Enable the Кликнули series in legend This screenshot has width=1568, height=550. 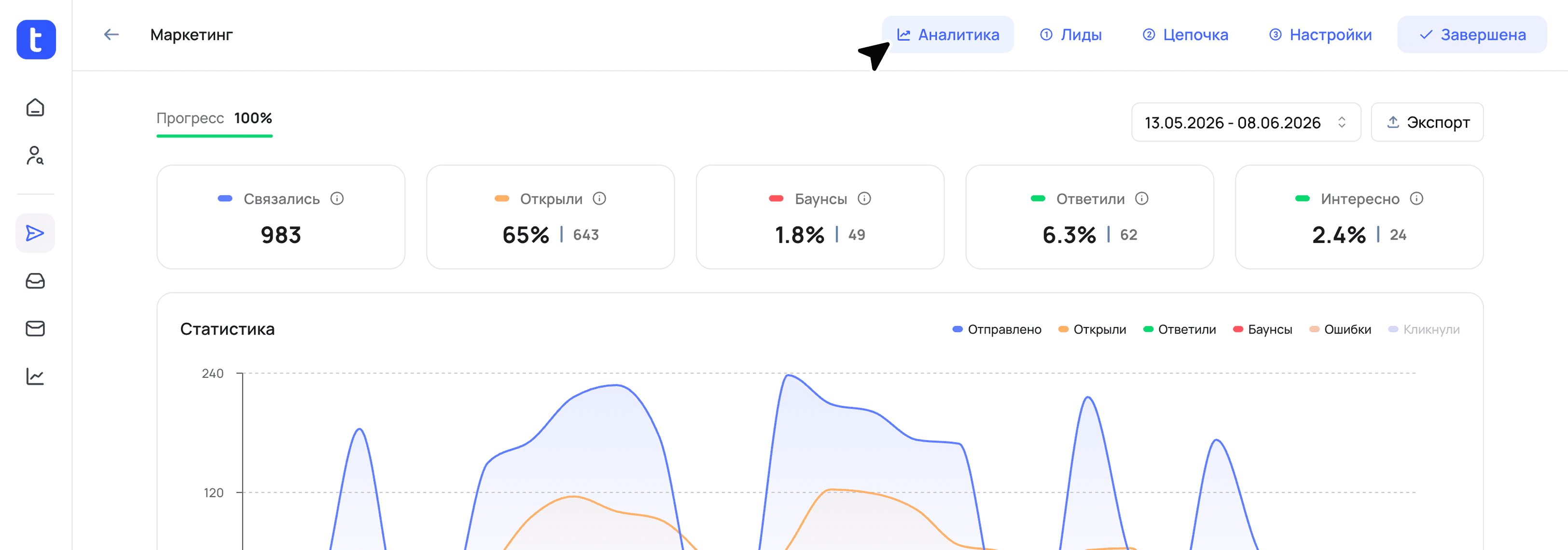[1424, 329]
